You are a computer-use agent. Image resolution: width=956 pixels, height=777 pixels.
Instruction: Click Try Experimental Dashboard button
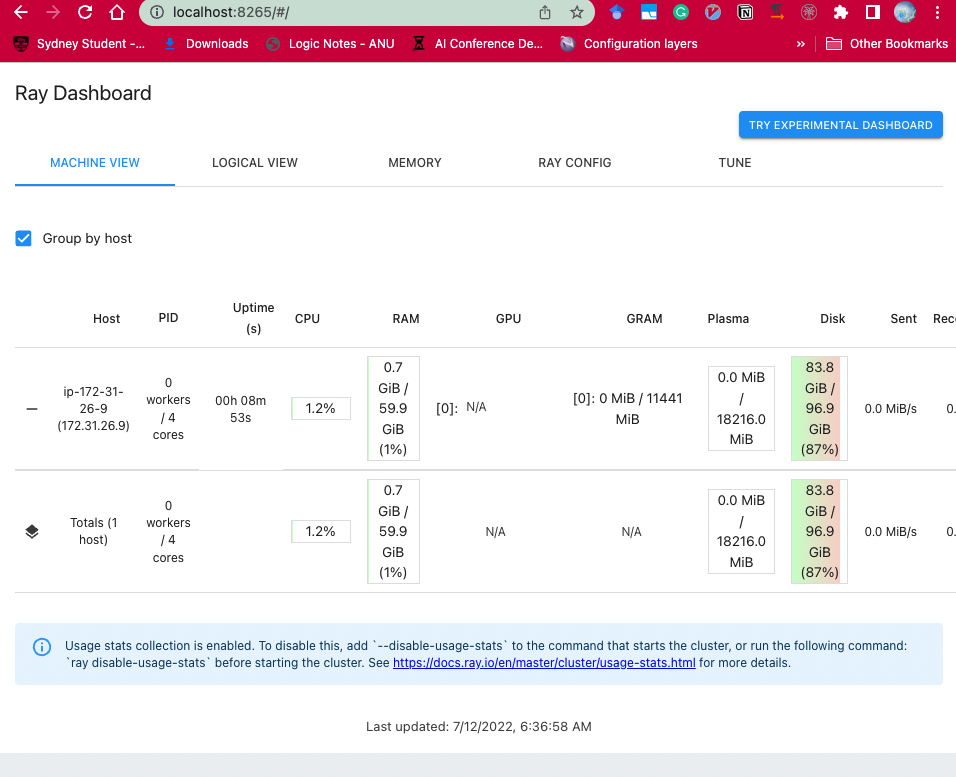(x=841, y=125)
